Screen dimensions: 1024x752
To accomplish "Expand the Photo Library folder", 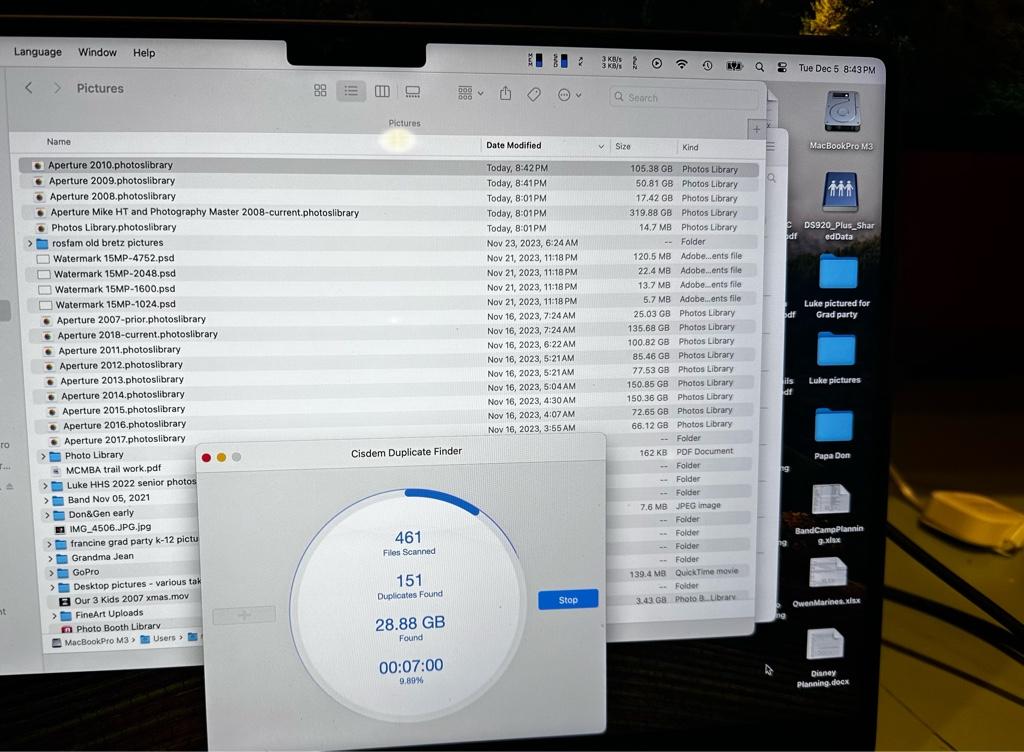I will (x=43, y=456).
